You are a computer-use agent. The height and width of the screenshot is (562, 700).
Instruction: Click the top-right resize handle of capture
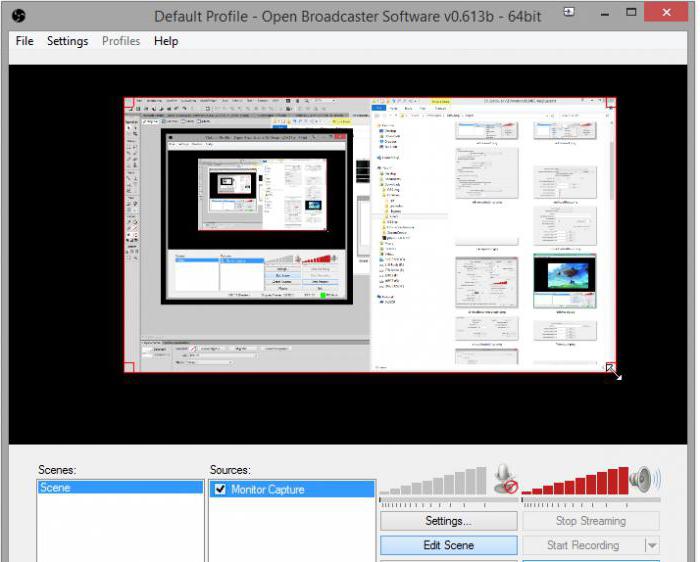[611, 103]
